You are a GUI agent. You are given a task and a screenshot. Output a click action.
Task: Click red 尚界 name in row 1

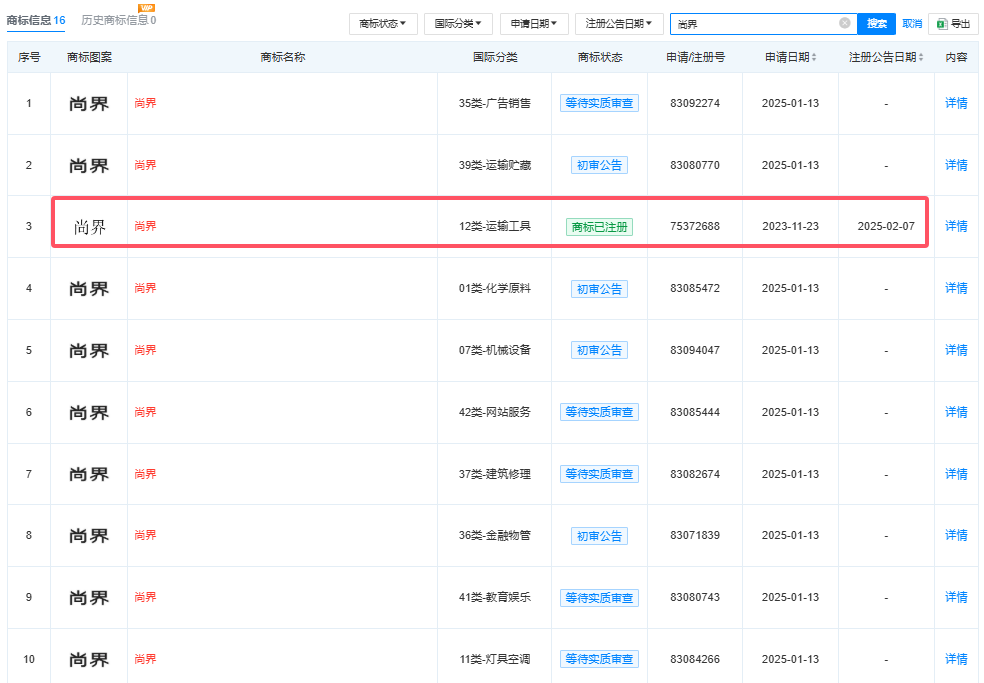(x=145, y=103)
